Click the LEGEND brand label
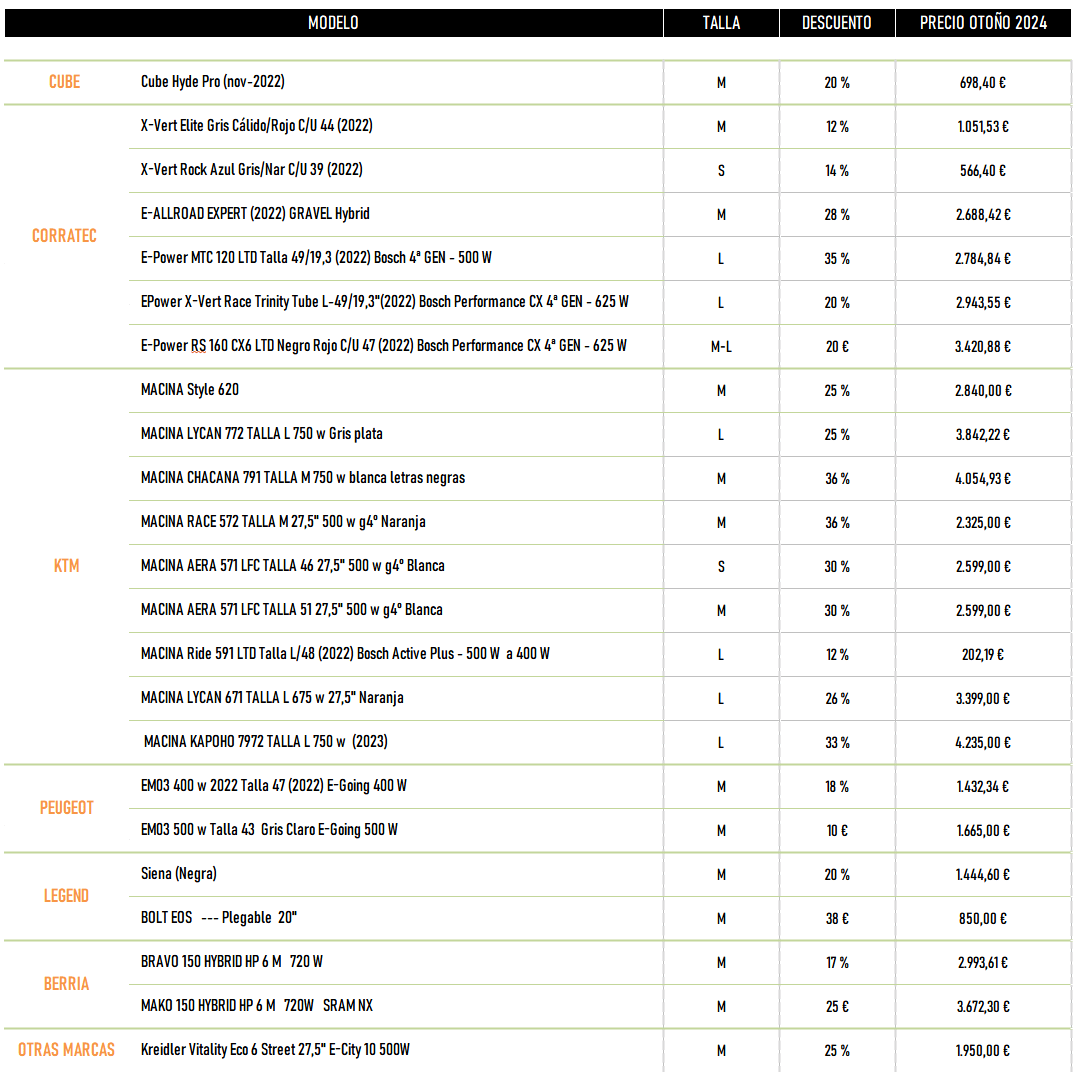The width and height of the screenshot is (1076, 1083). pos(66,896)
